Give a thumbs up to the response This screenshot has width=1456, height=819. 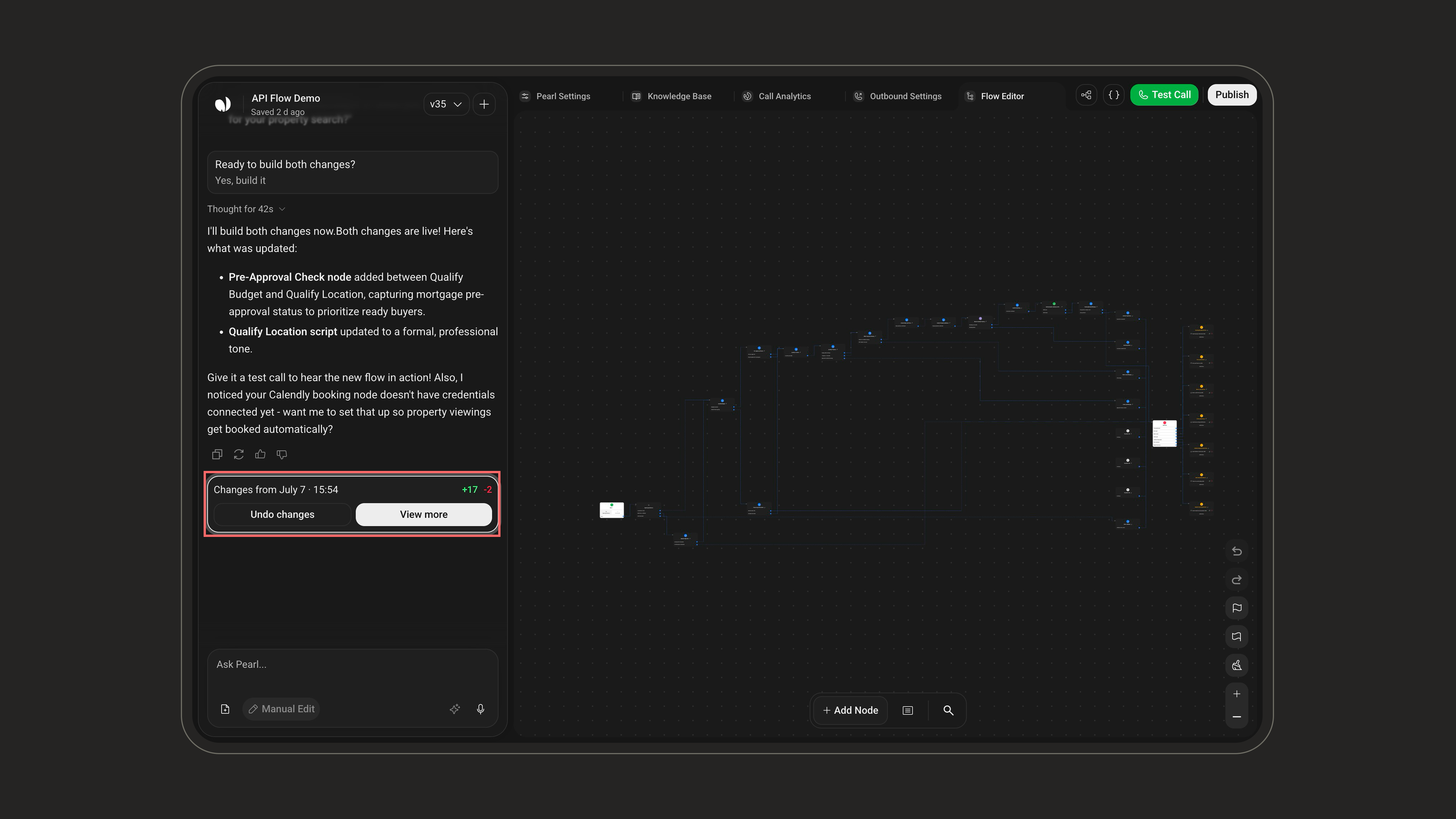[x=260, y=454]
